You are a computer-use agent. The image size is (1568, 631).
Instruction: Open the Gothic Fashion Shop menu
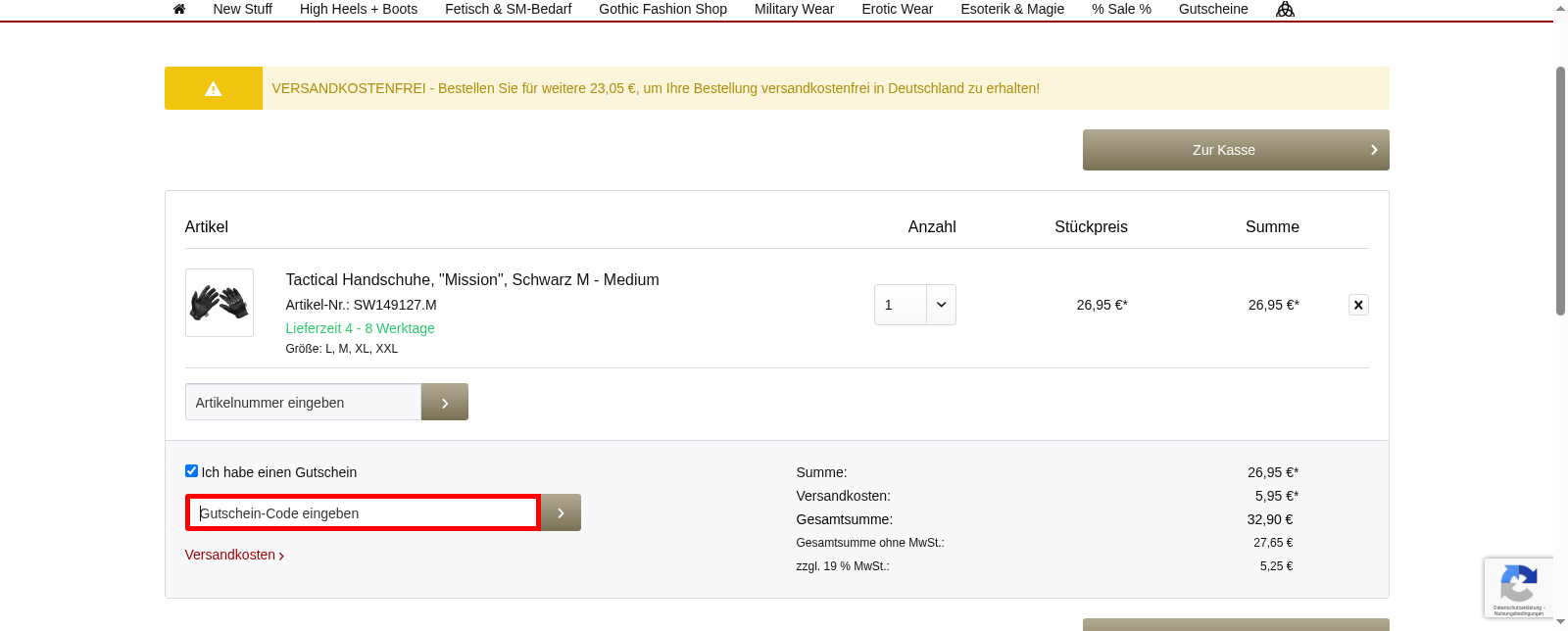[662, 9]
